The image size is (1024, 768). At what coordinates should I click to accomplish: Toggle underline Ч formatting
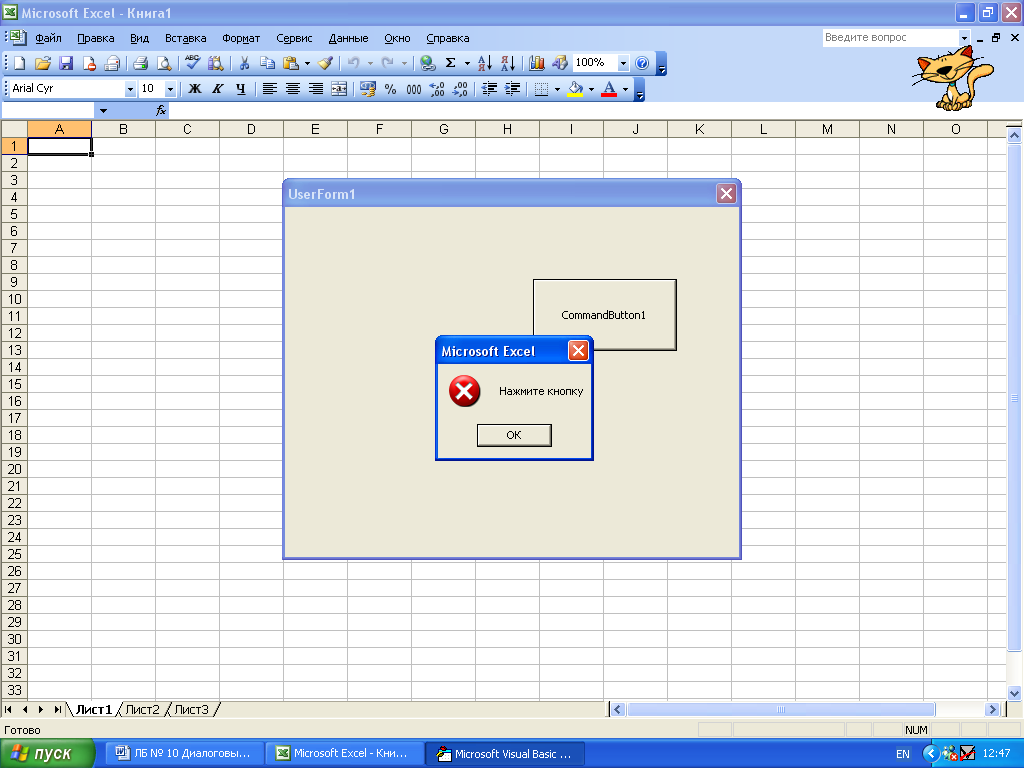241,88
